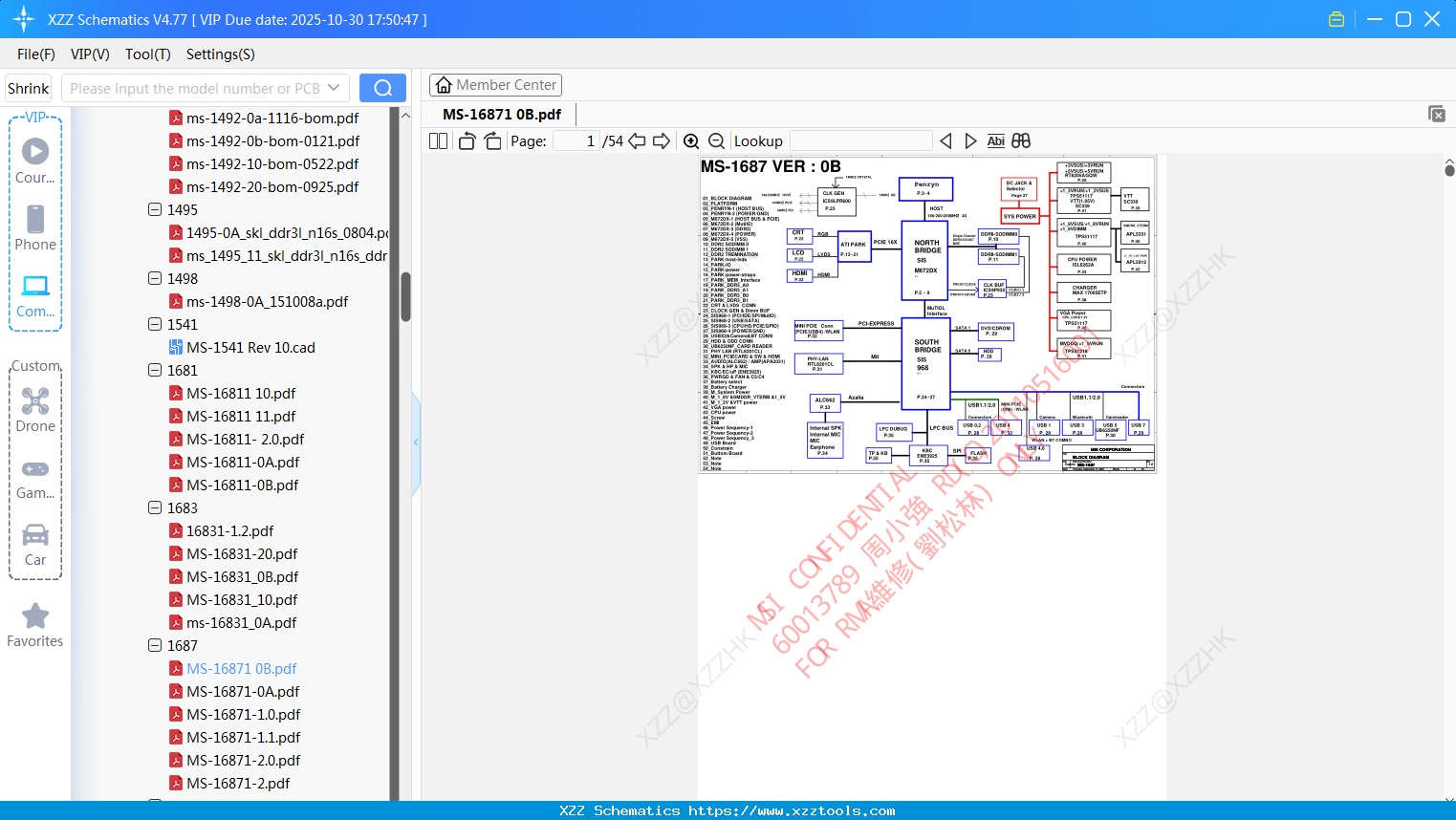Select the Phone category

coord(35,227)
